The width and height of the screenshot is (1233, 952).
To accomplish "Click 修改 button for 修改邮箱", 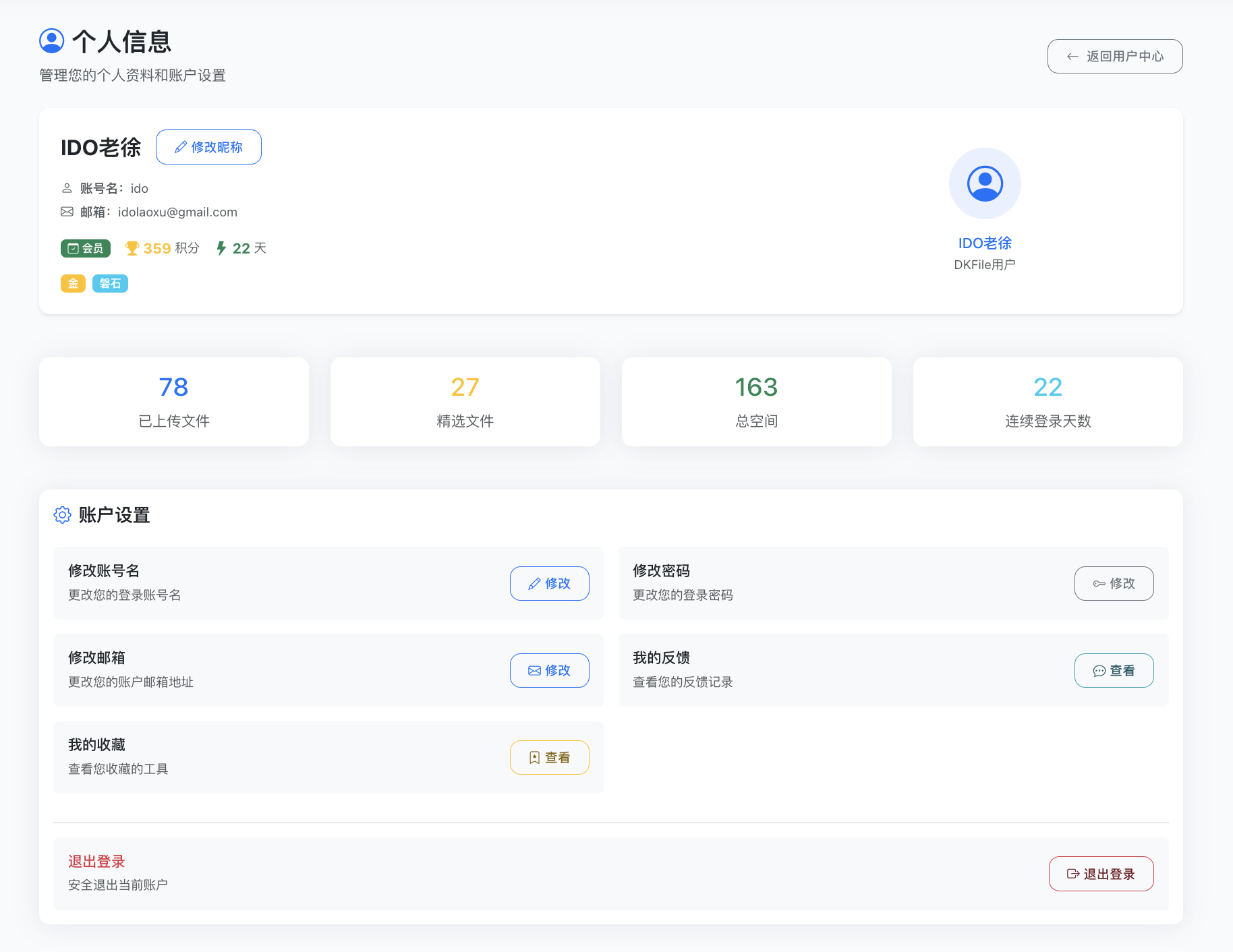I will (549, 670).
